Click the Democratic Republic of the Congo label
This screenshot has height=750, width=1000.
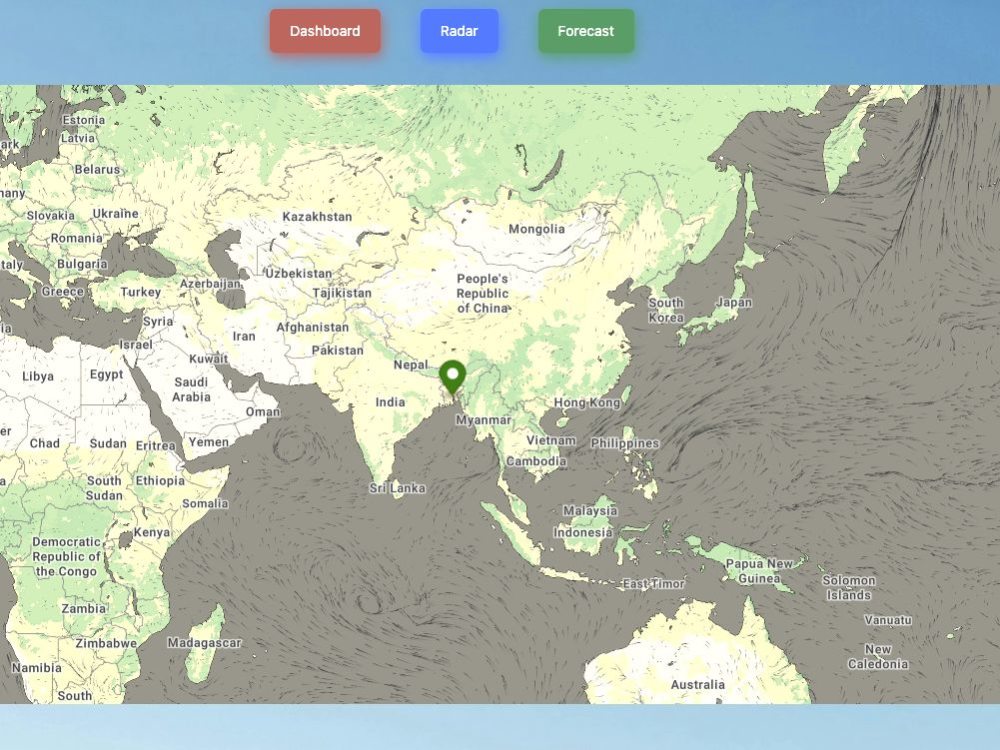pyautogui.click(x=67, y=557)
